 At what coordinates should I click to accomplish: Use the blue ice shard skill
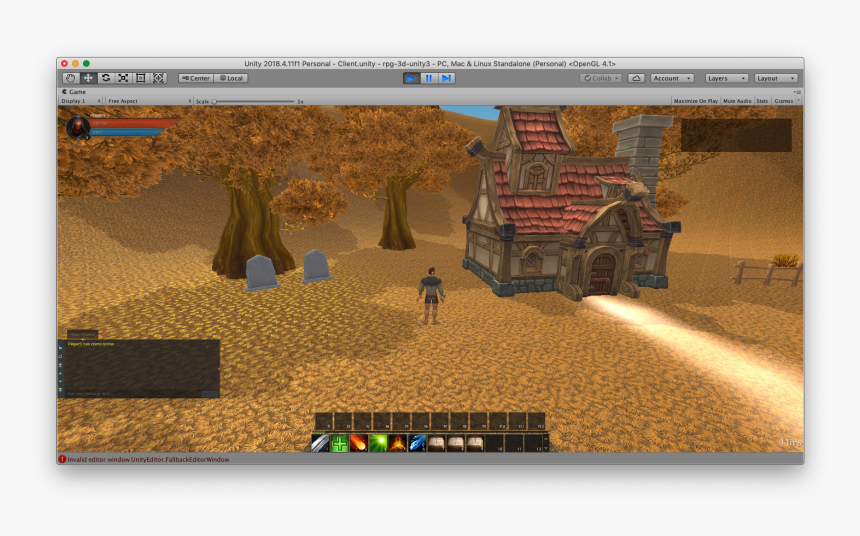click(x=417, y=443)
